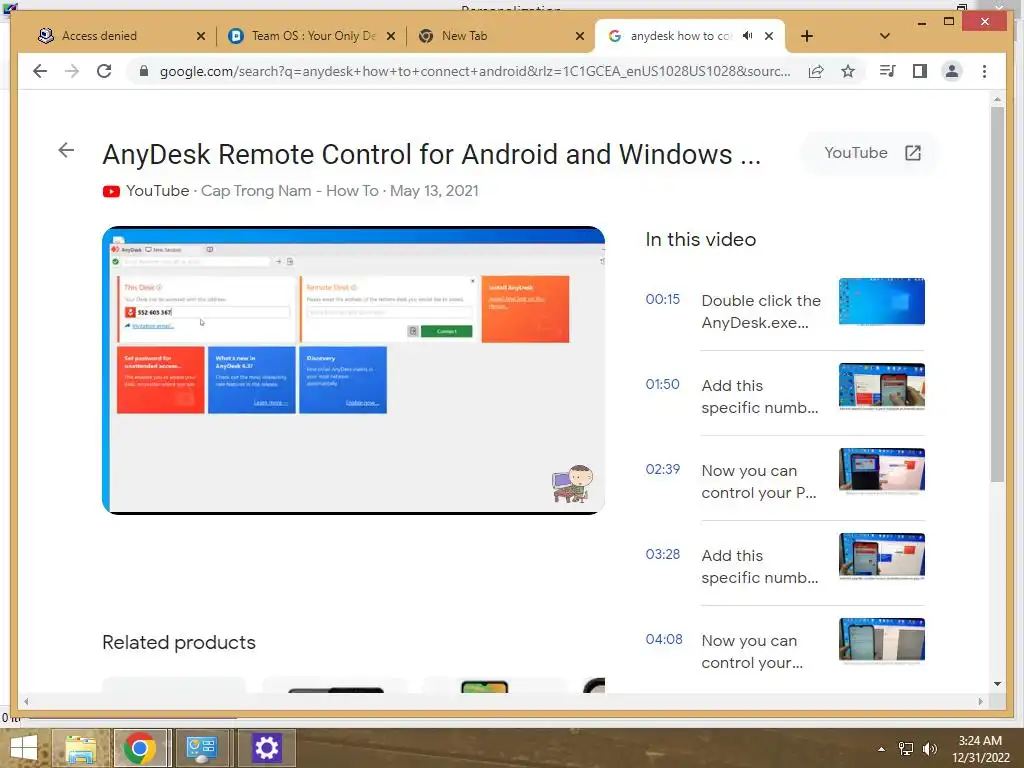Click thumbnail for 02:39 chapter

click(x=882, y=472)
